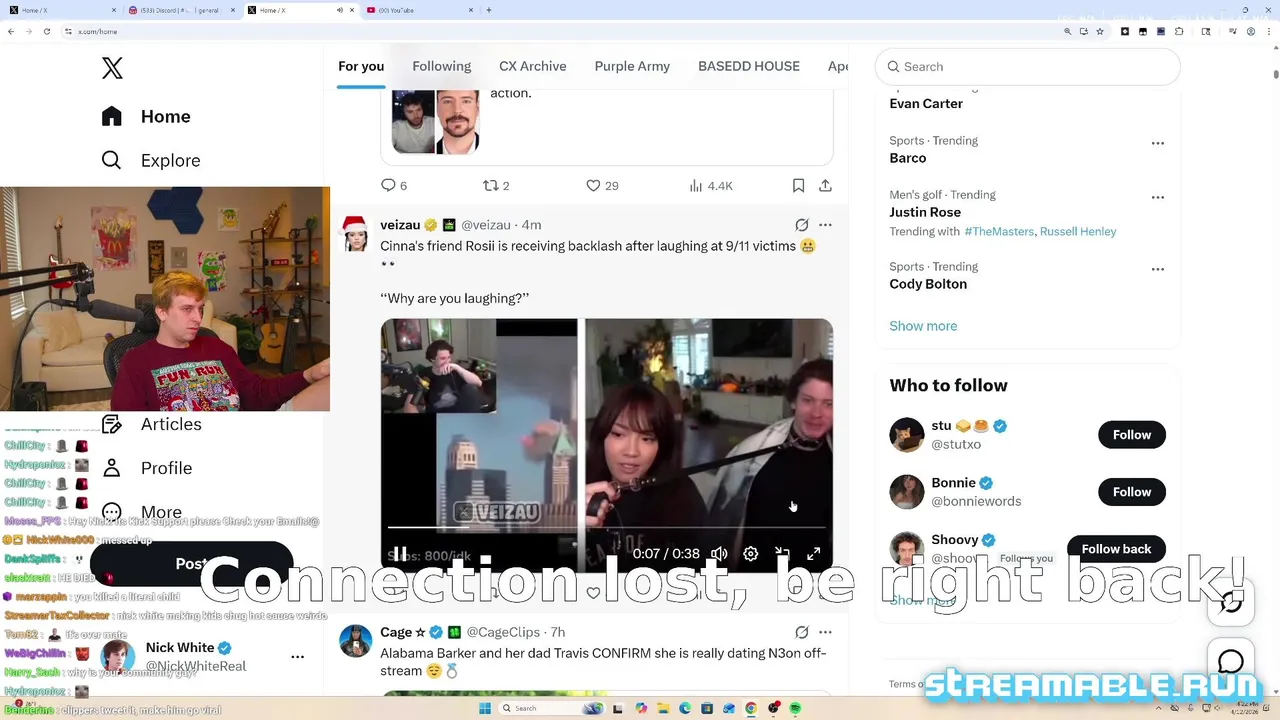This screenshot has height=720, width=1280.
Task: Click the Grok icon on Cage's post
Action: pos(801,632)
